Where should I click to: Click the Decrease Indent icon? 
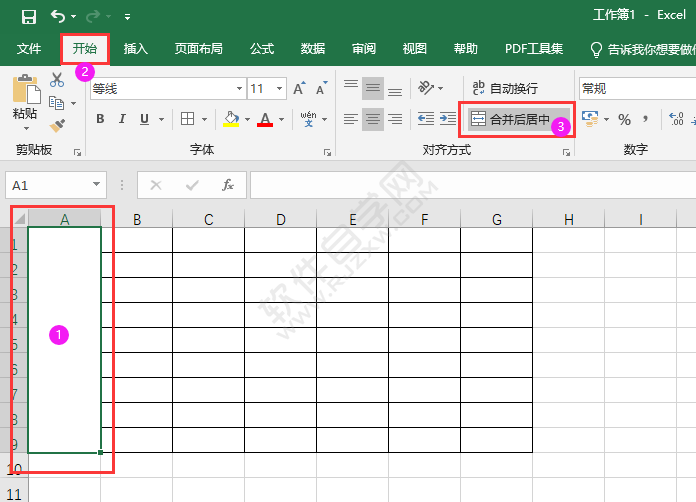click(426, 119)
